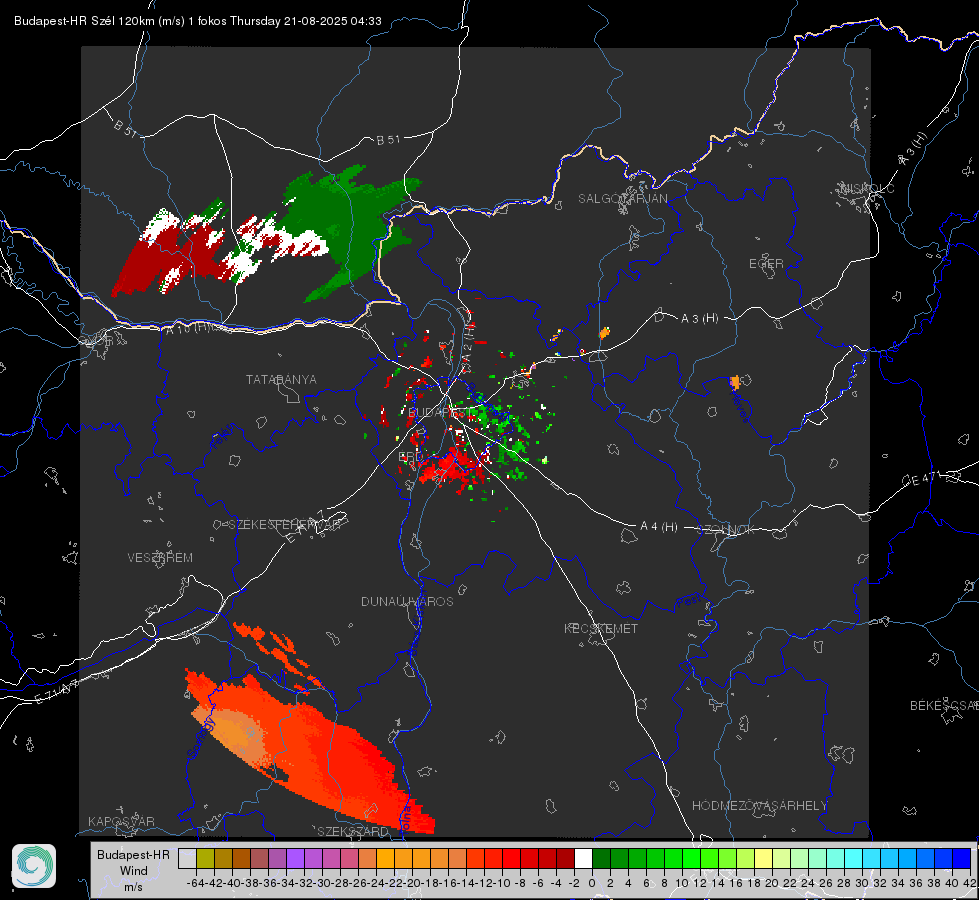Click the 'A 3 (H)' label near Eger
The width and height of the screenshot is (979, 900).
(x=699, y=319)
